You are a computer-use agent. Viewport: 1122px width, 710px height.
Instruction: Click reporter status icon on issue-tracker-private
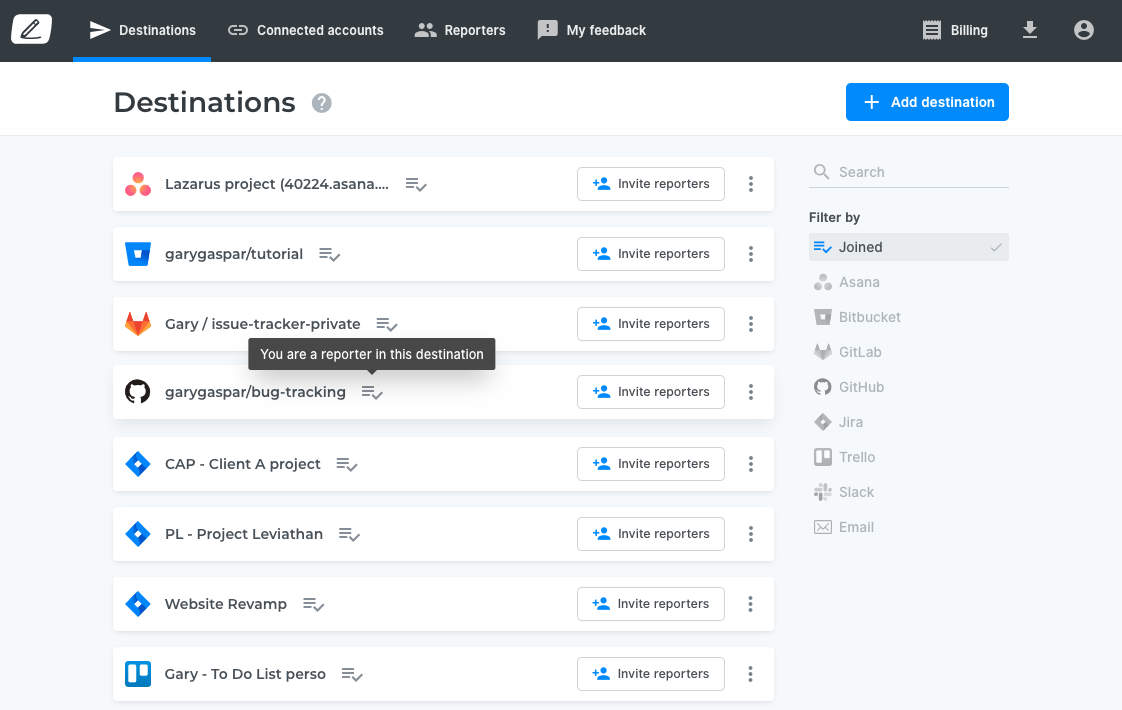click(386, 325)
